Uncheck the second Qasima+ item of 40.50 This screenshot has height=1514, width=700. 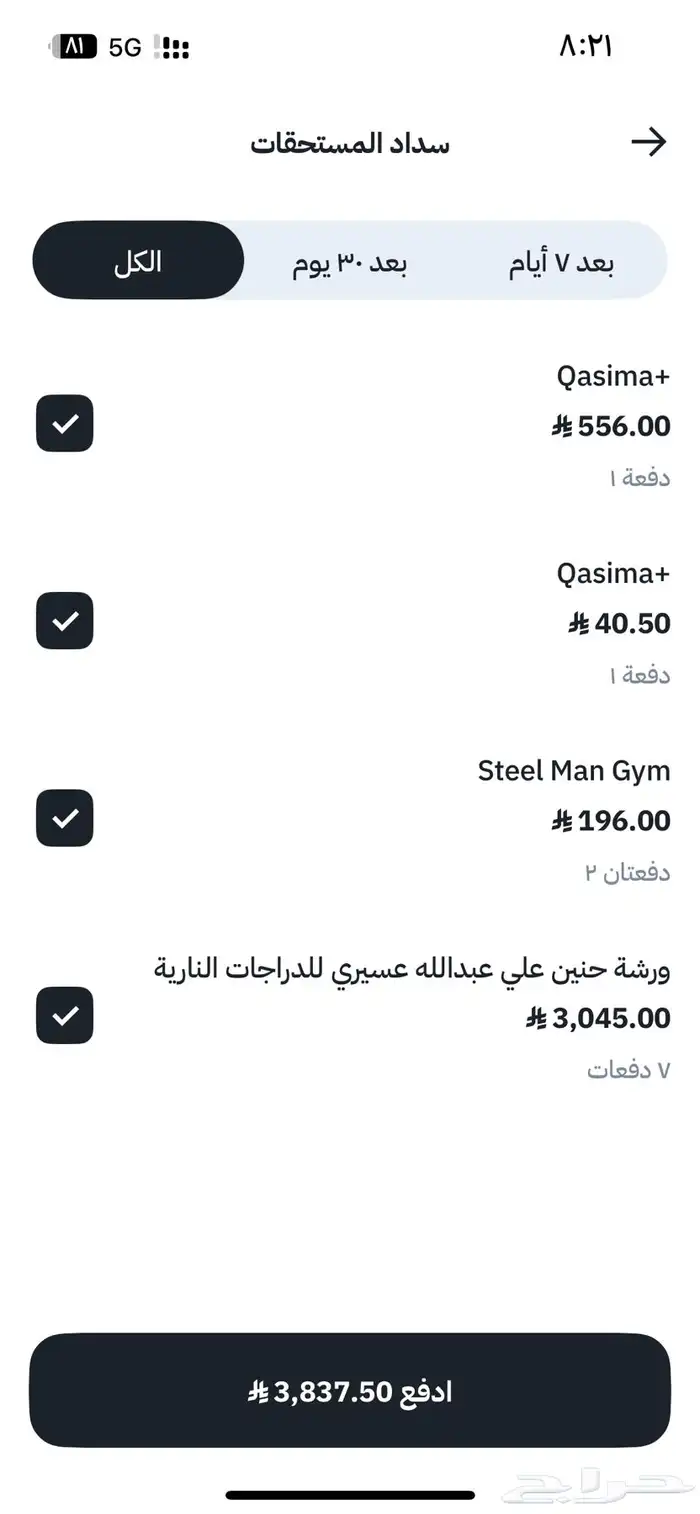click(64, 621)
